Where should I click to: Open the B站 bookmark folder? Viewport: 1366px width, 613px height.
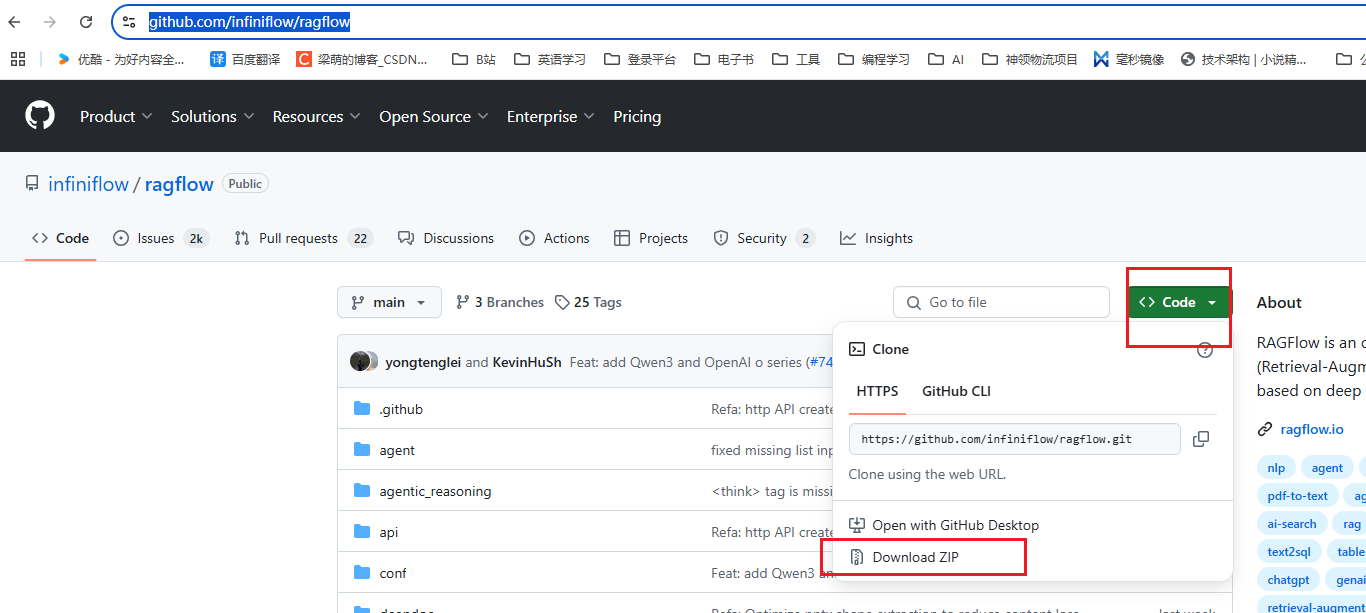[473, 59]
